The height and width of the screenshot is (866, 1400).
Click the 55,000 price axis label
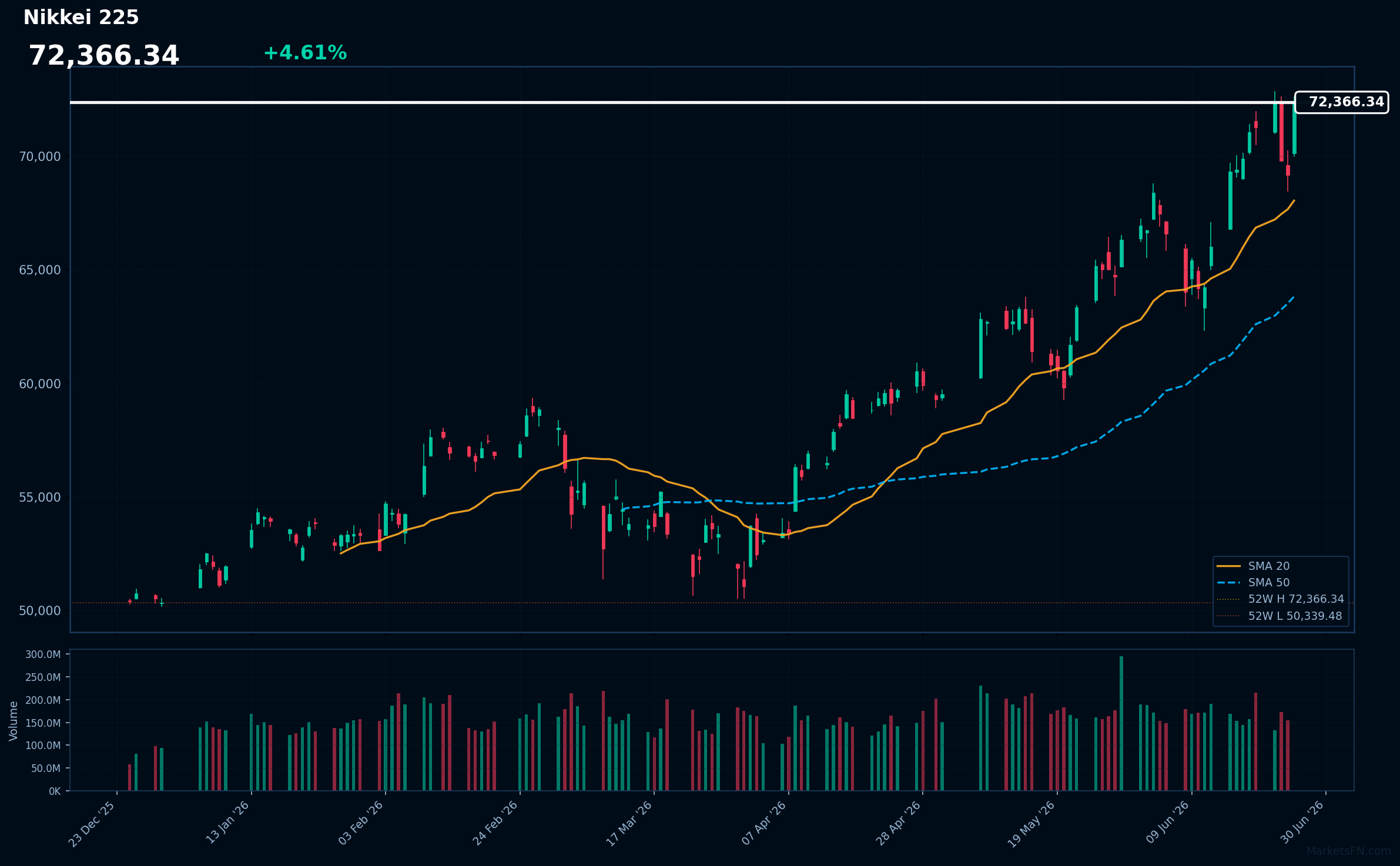[40, 498]
